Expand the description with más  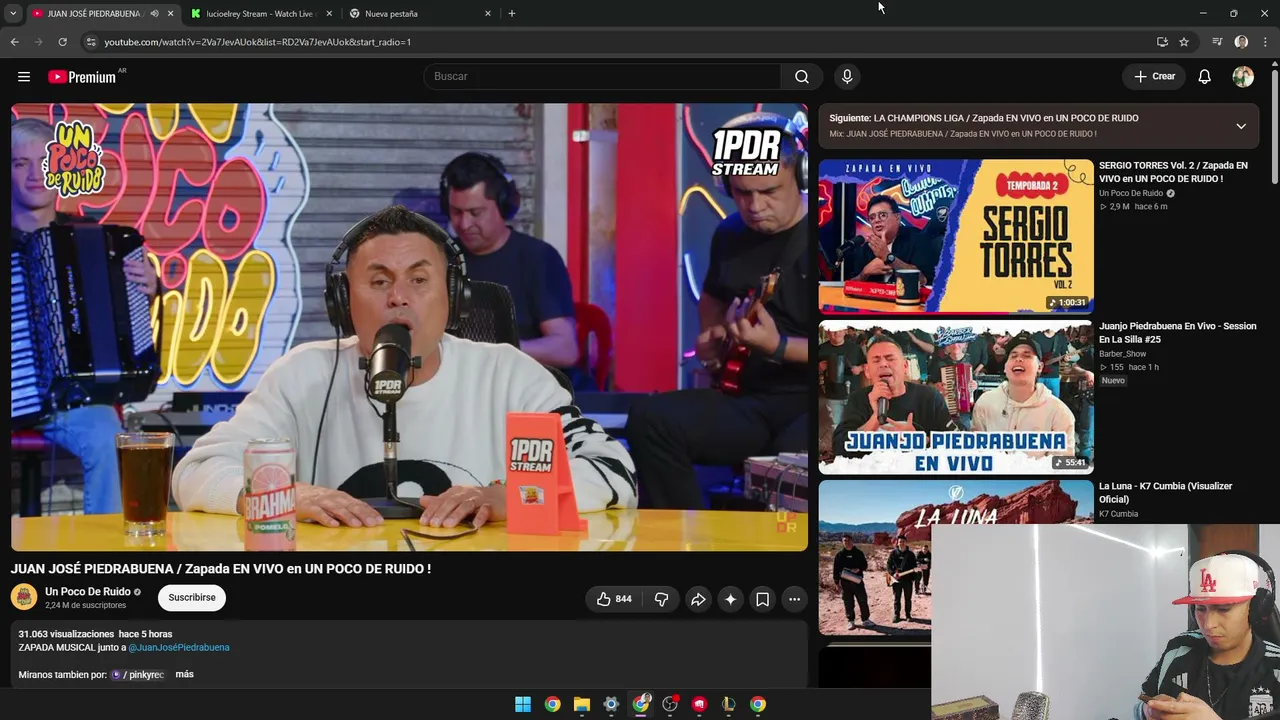(184, 675)
